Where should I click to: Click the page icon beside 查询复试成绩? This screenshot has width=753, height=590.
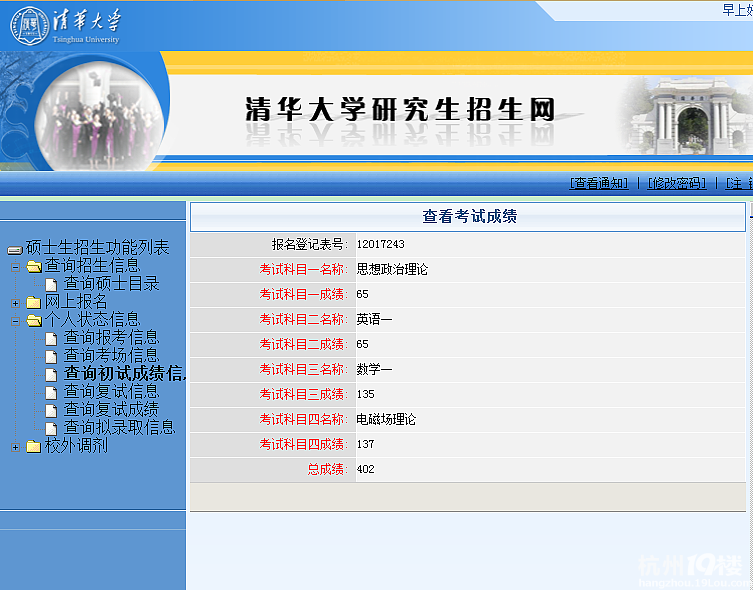(x=51, y=411)
